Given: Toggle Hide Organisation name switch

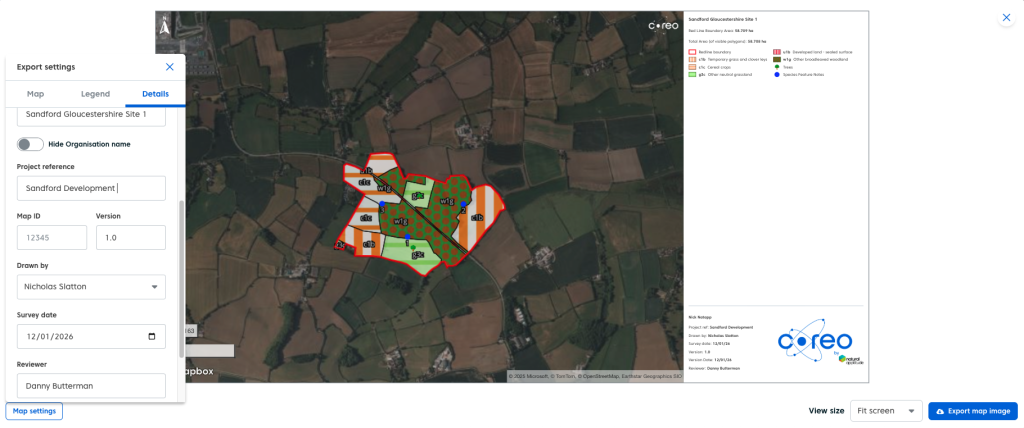Looking at the screenshot, I should (x=30, y=144).
